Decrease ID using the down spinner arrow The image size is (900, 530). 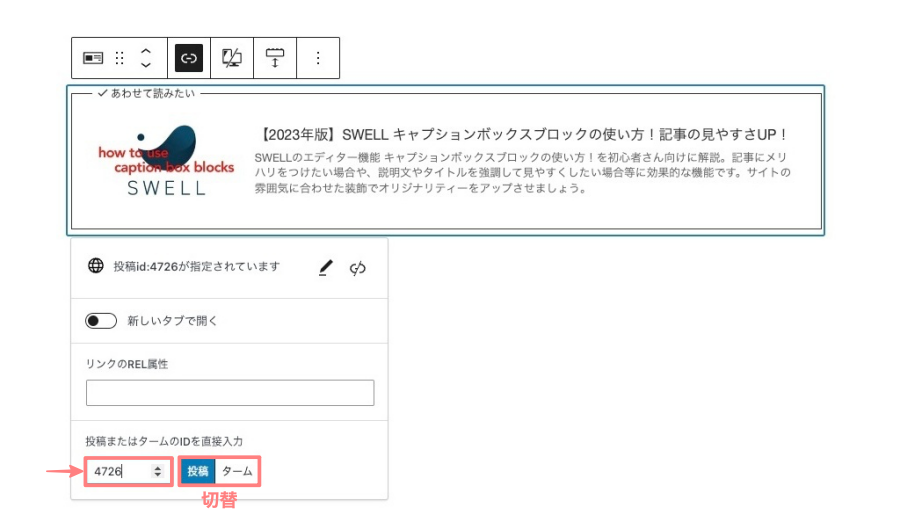157,474
